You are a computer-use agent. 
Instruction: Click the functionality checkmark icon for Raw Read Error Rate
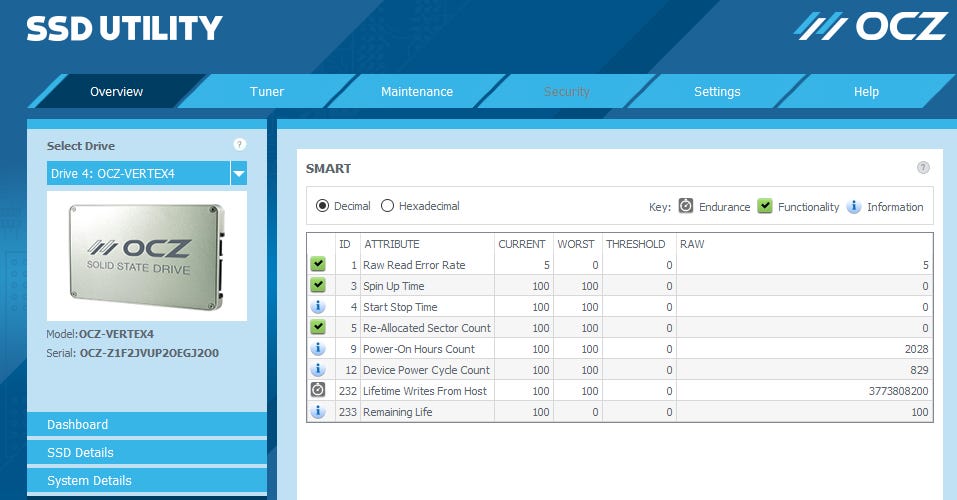(318, 265)
